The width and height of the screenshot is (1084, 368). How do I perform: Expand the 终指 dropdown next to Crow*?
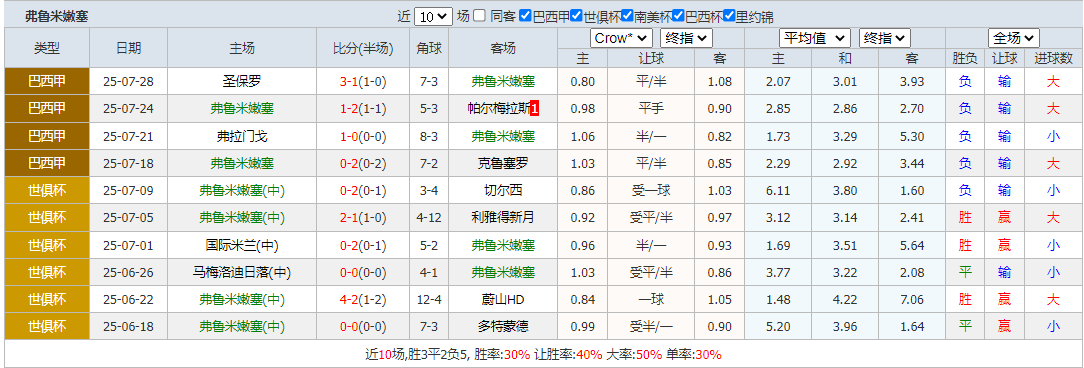click(x=686, y=37)
